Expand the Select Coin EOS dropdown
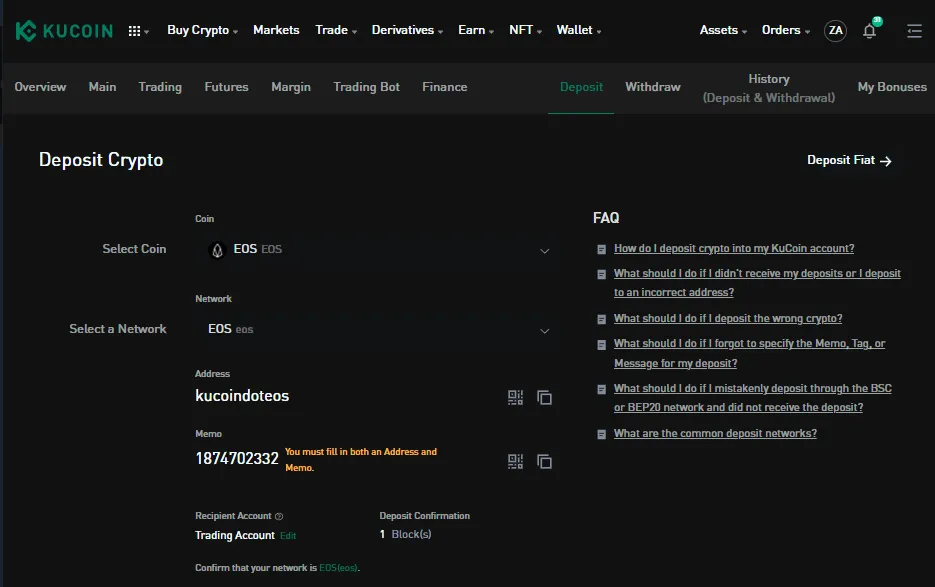 pyautogui.click(x=379, y=250)
